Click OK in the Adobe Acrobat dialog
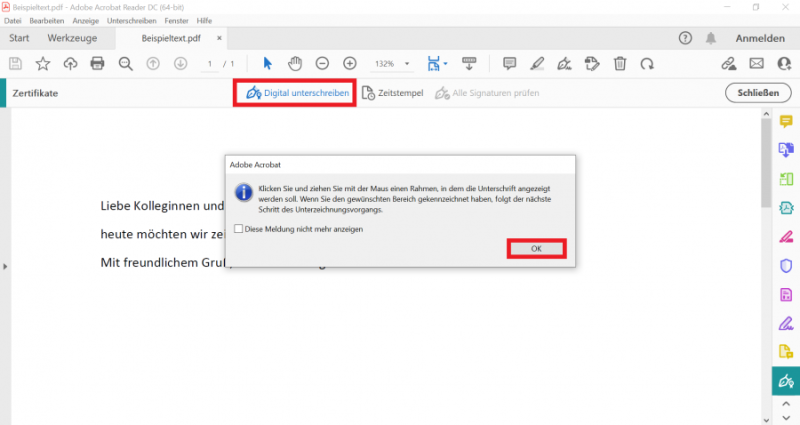Screen dimensions: 800x425 [536, 248]
